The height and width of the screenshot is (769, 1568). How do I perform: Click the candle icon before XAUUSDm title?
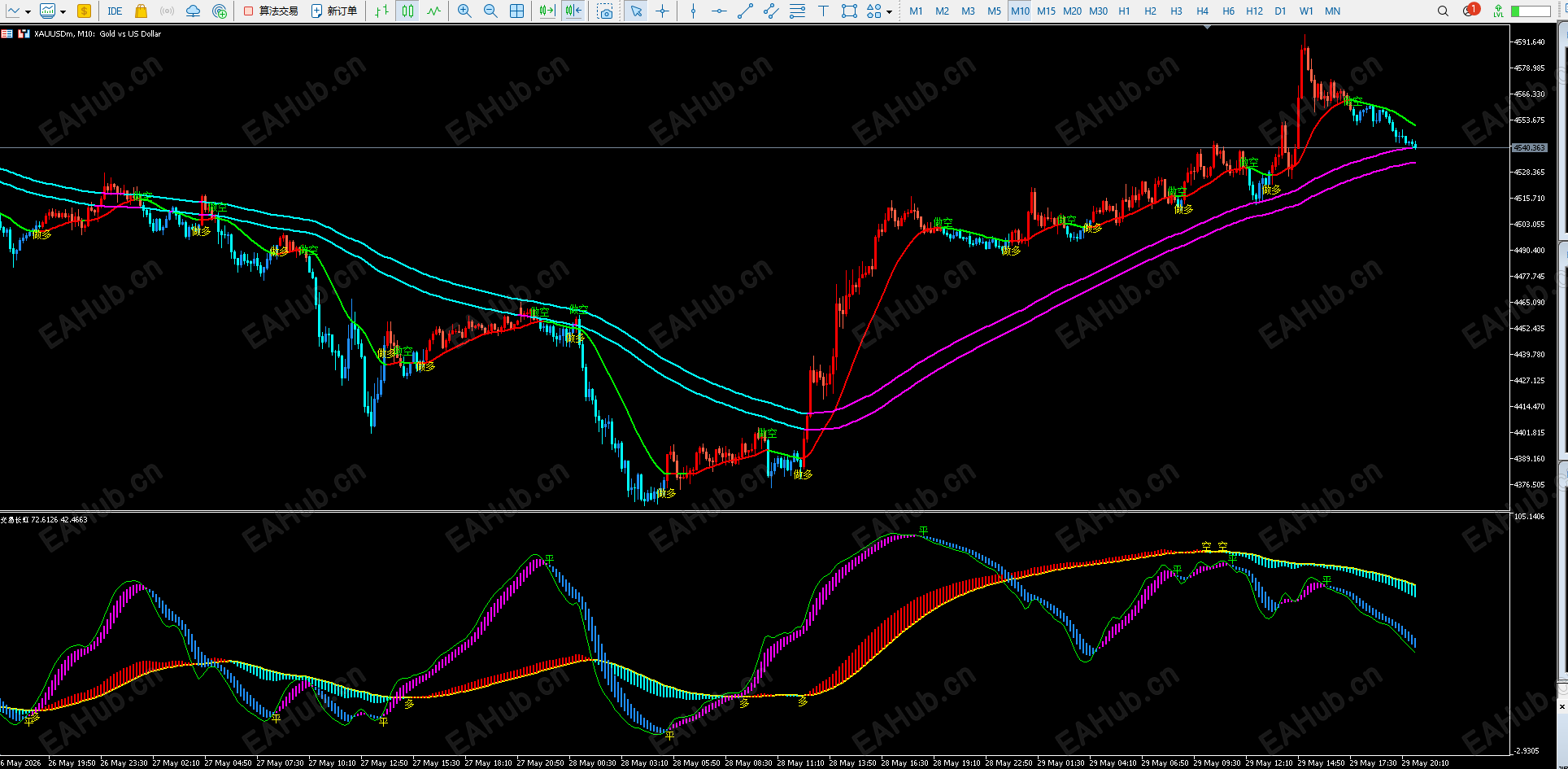[x=24, y=34]
